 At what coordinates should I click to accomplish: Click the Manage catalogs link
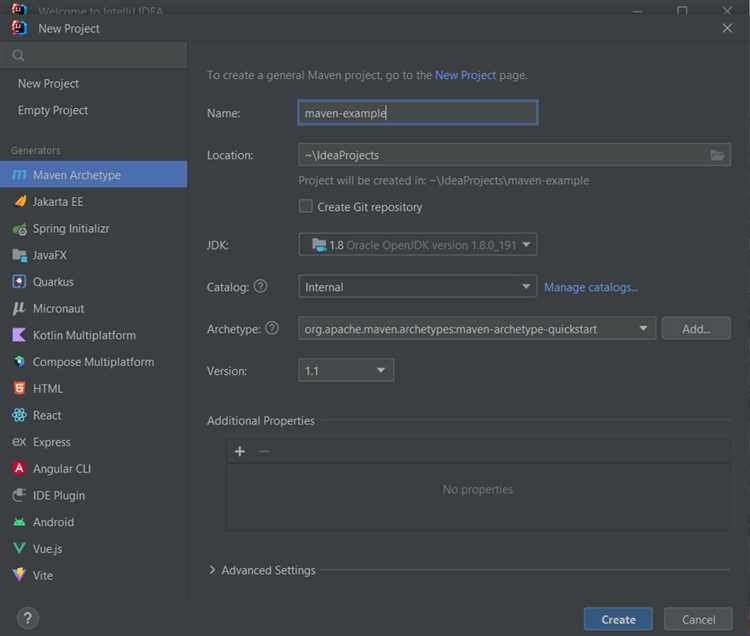(x=591, y=287)
